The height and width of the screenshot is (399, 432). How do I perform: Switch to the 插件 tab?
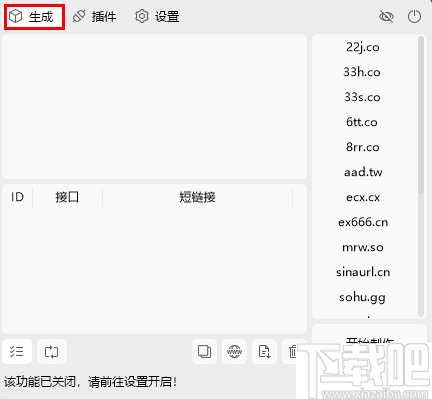click(x=95, y=17)
